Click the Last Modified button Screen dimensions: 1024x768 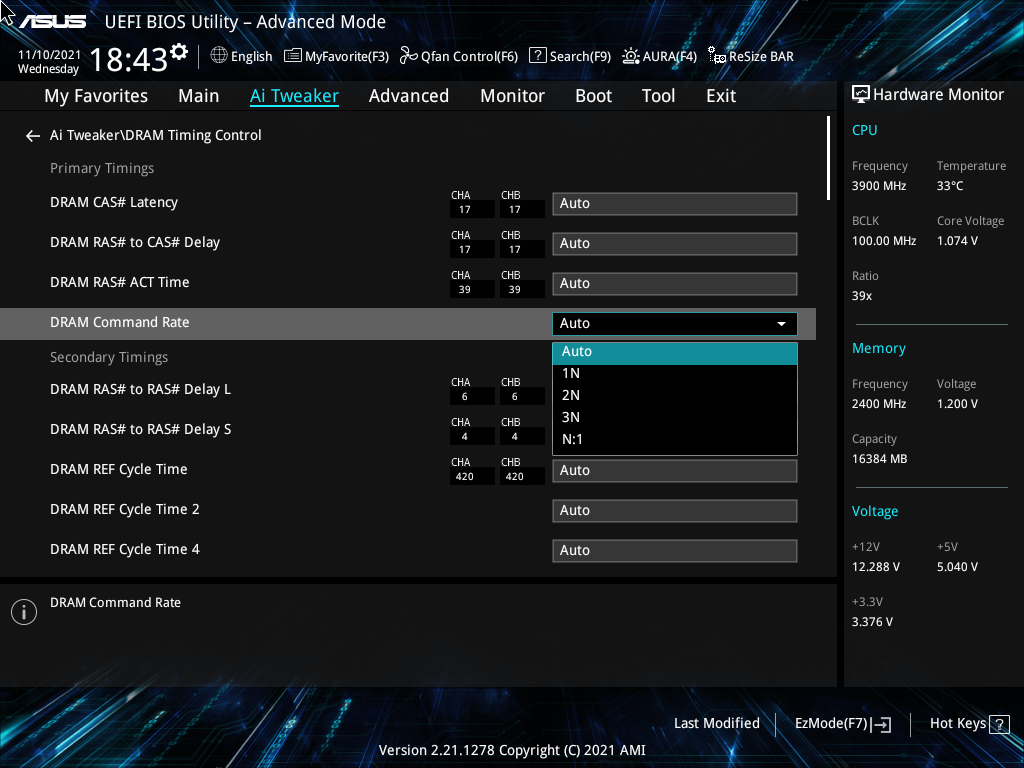coord(716,724)
